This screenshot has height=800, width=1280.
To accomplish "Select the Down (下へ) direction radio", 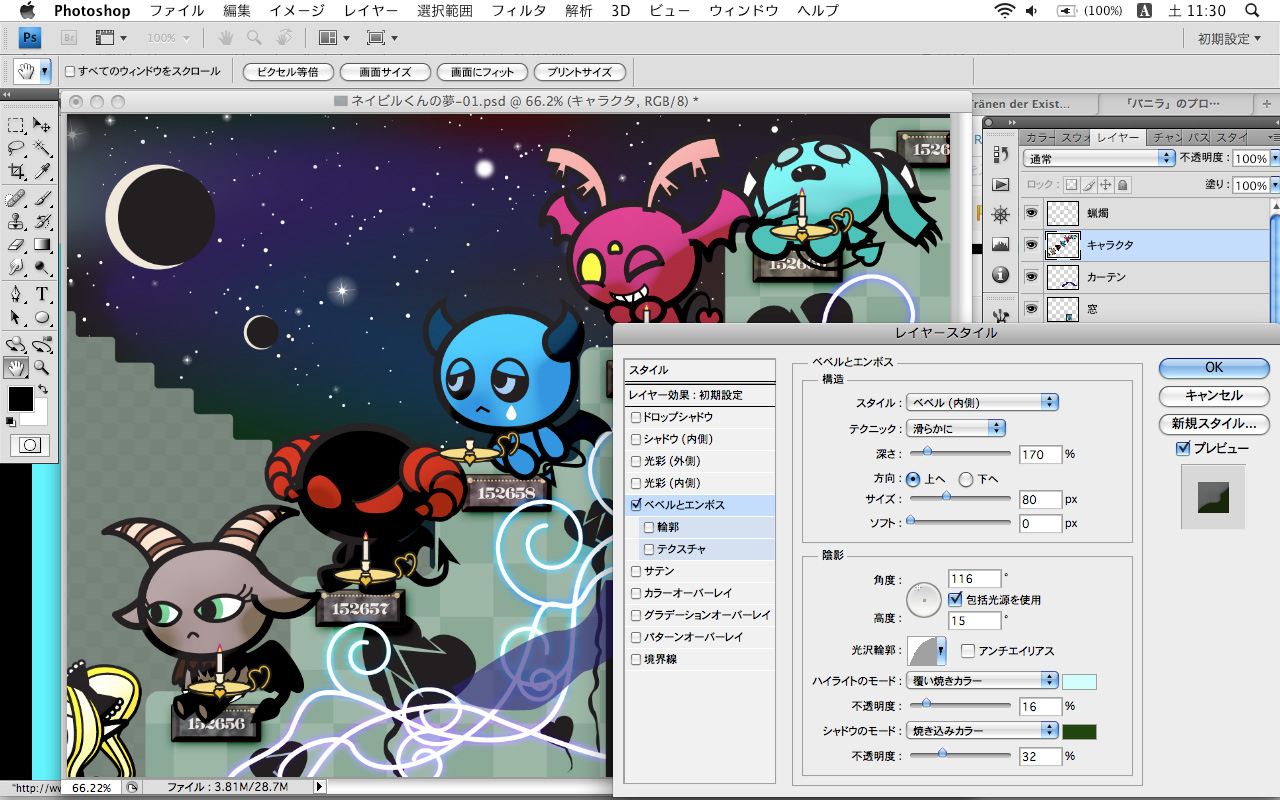I will click(x=966, y=479).
